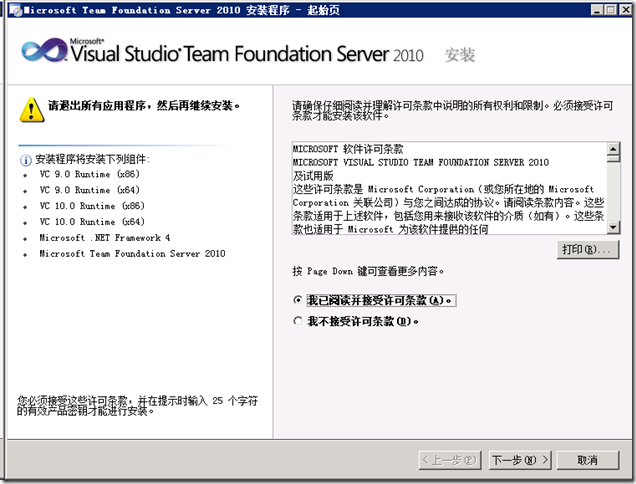Click the license scrollbar down arrow

click(x=613, y=227)
